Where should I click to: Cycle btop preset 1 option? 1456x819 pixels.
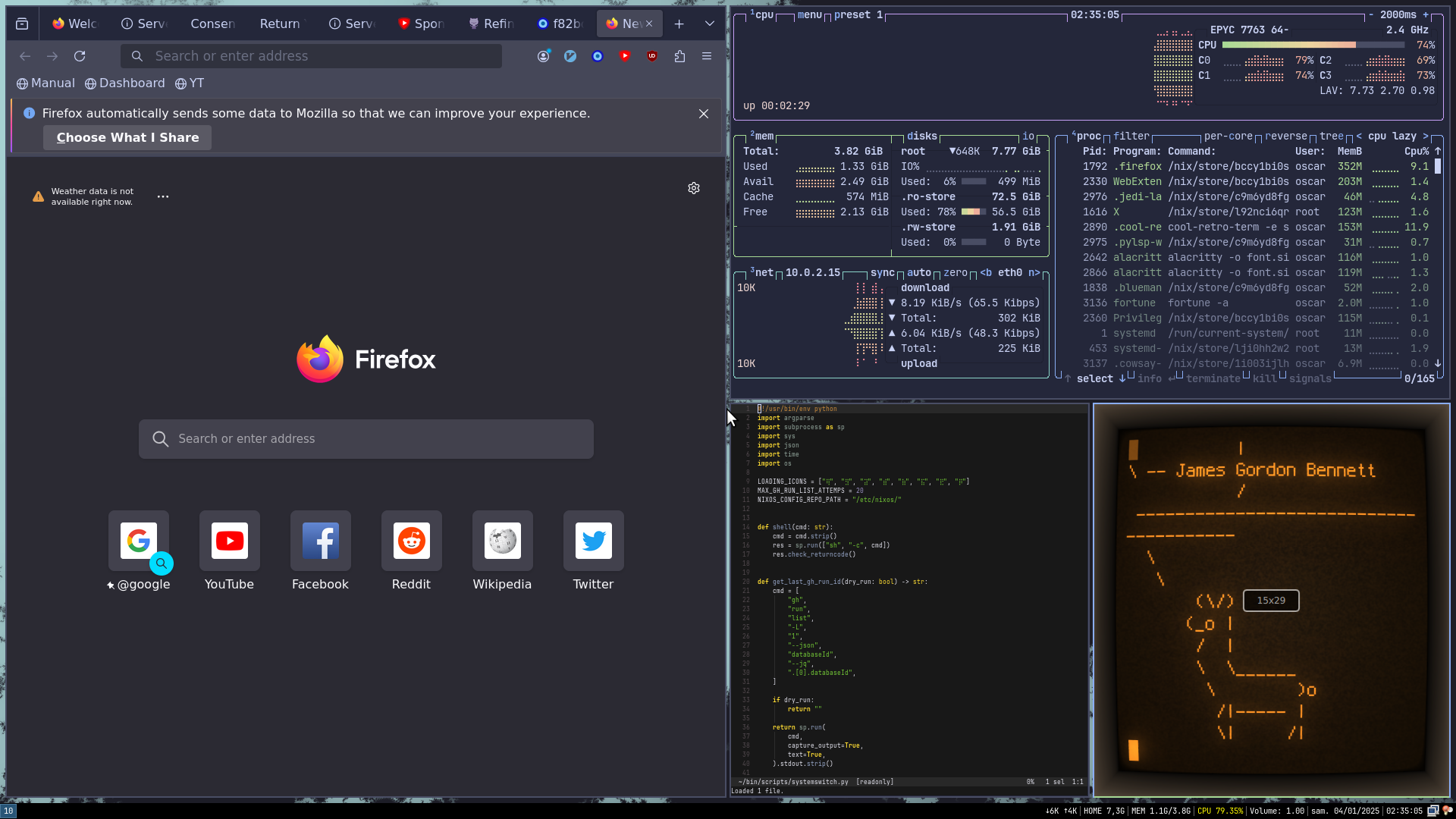[858, 15]
